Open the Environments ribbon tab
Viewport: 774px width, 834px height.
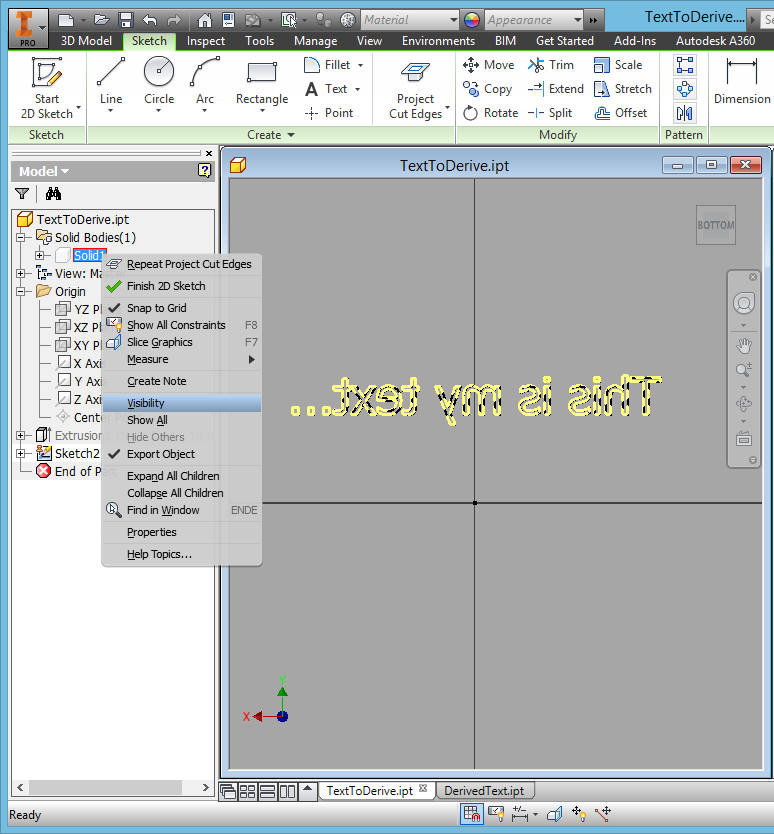438,41
